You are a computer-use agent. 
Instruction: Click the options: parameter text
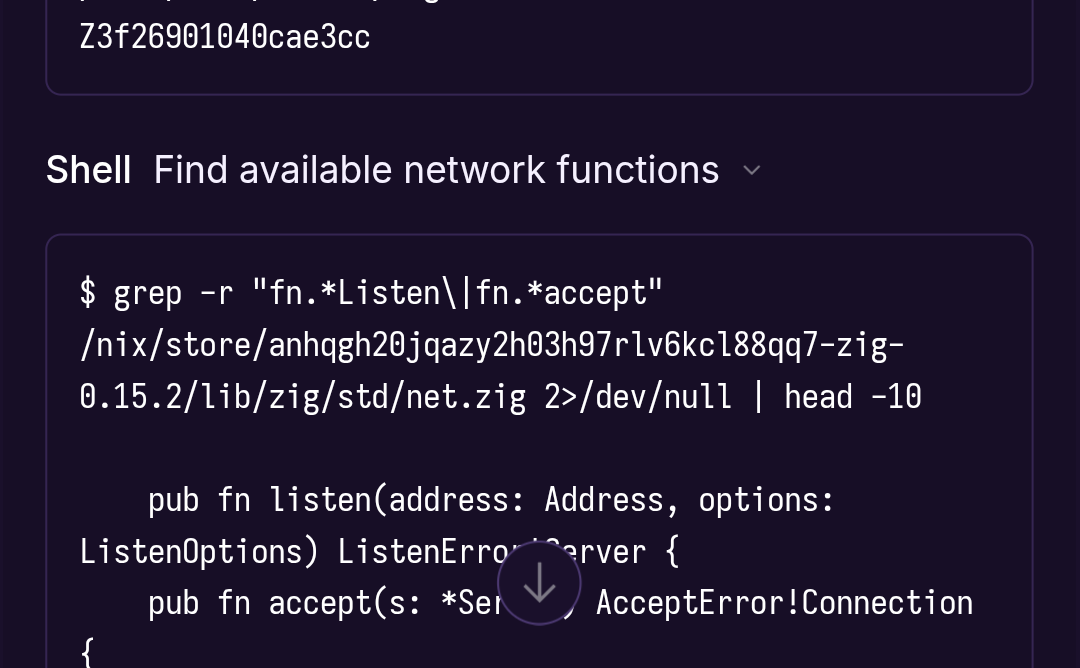pos(766,499)
